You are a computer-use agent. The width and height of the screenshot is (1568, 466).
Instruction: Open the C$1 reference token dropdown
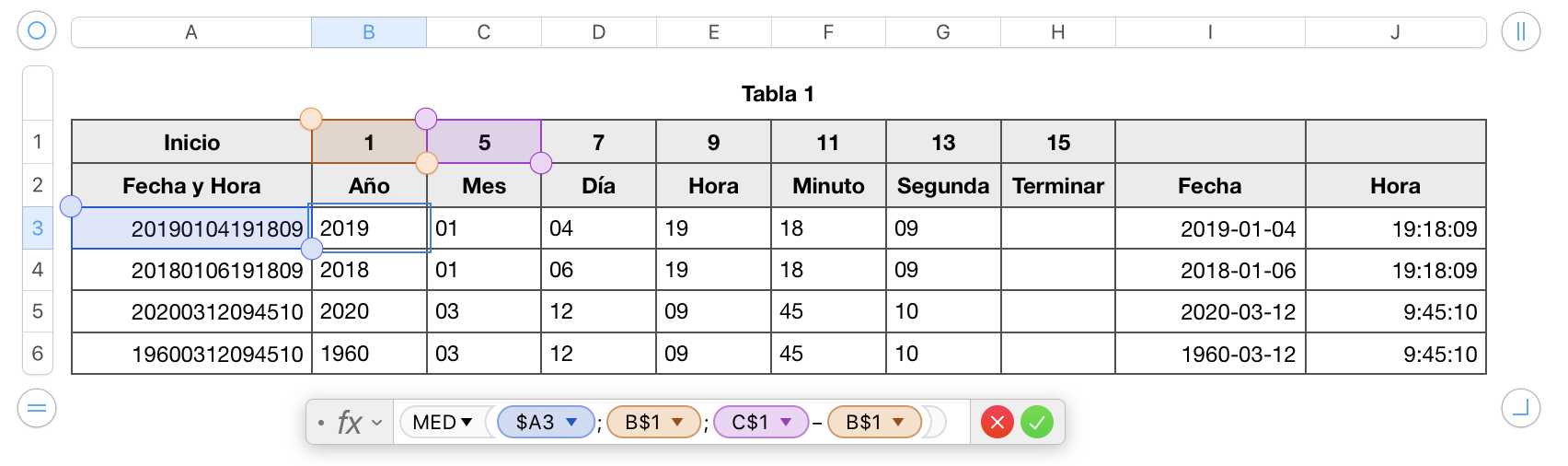[x=787, y=423]
